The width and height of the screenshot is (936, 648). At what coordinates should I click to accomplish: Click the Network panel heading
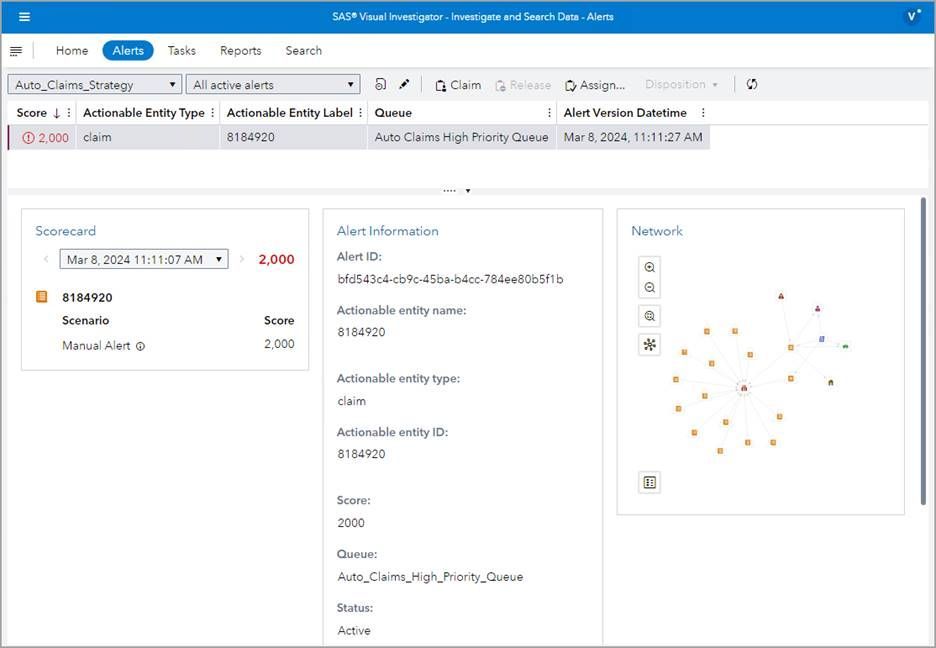point(657,231)
